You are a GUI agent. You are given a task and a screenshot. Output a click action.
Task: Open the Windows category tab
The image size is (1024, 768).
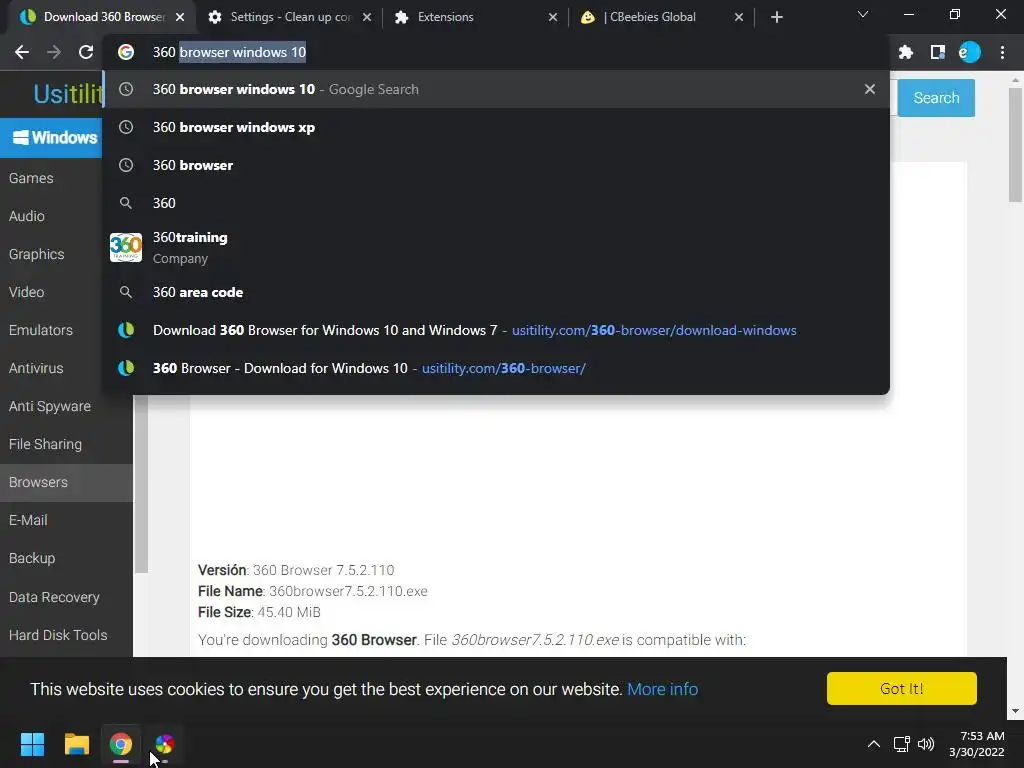click(51, 138)
